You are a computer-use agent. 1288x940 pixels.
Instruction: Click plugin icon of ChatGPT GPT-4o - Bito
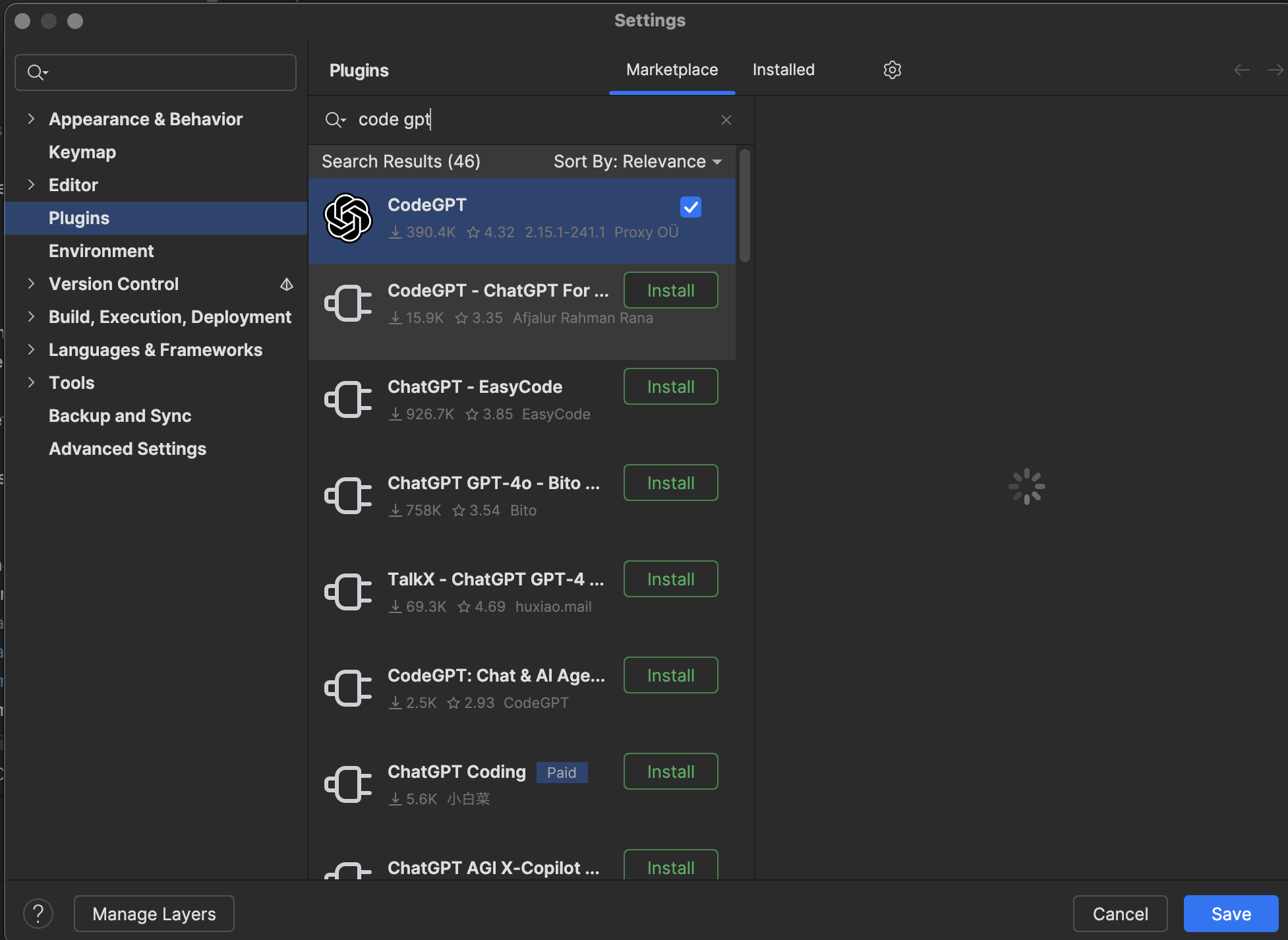[x=348, y=496]
